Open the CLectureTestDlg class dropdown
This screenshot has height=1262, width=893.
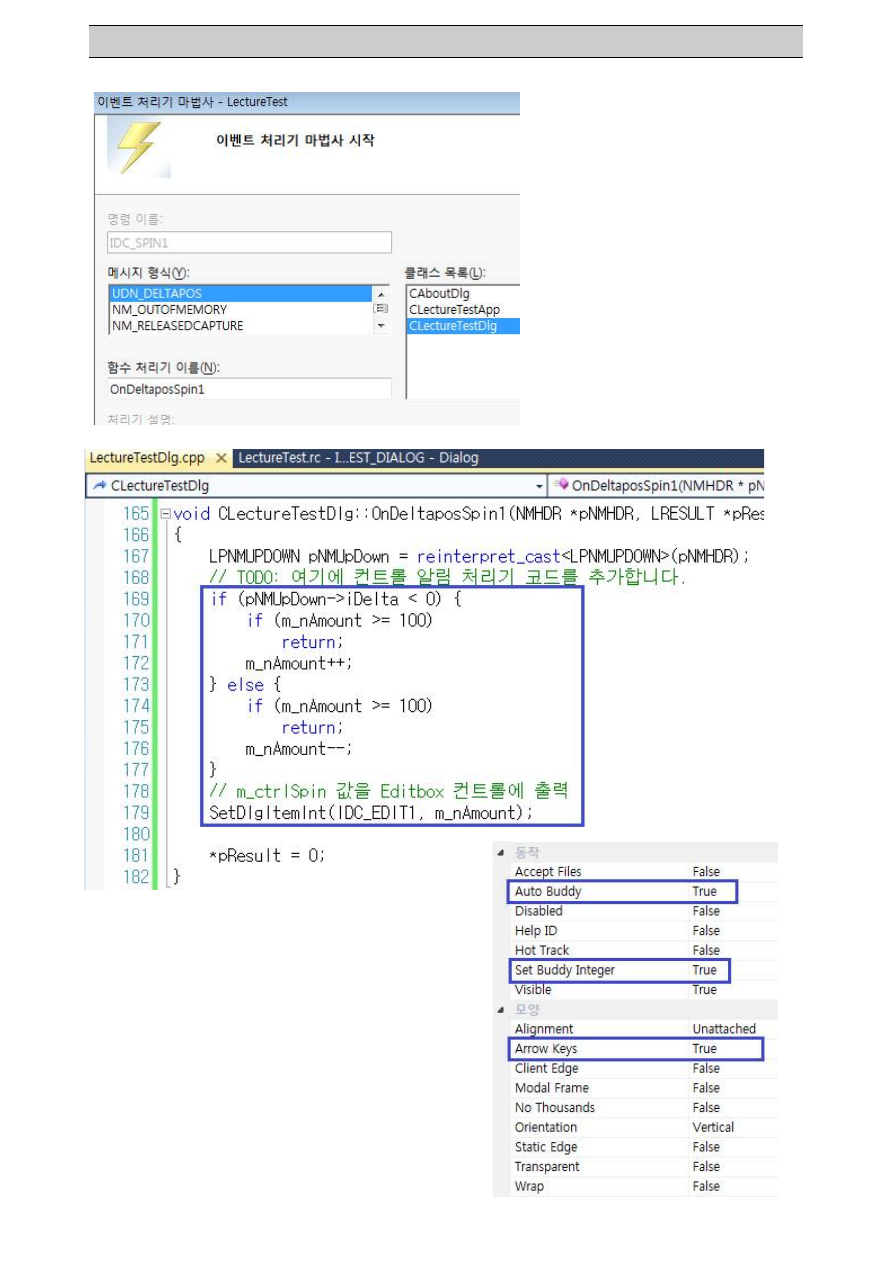540,486
